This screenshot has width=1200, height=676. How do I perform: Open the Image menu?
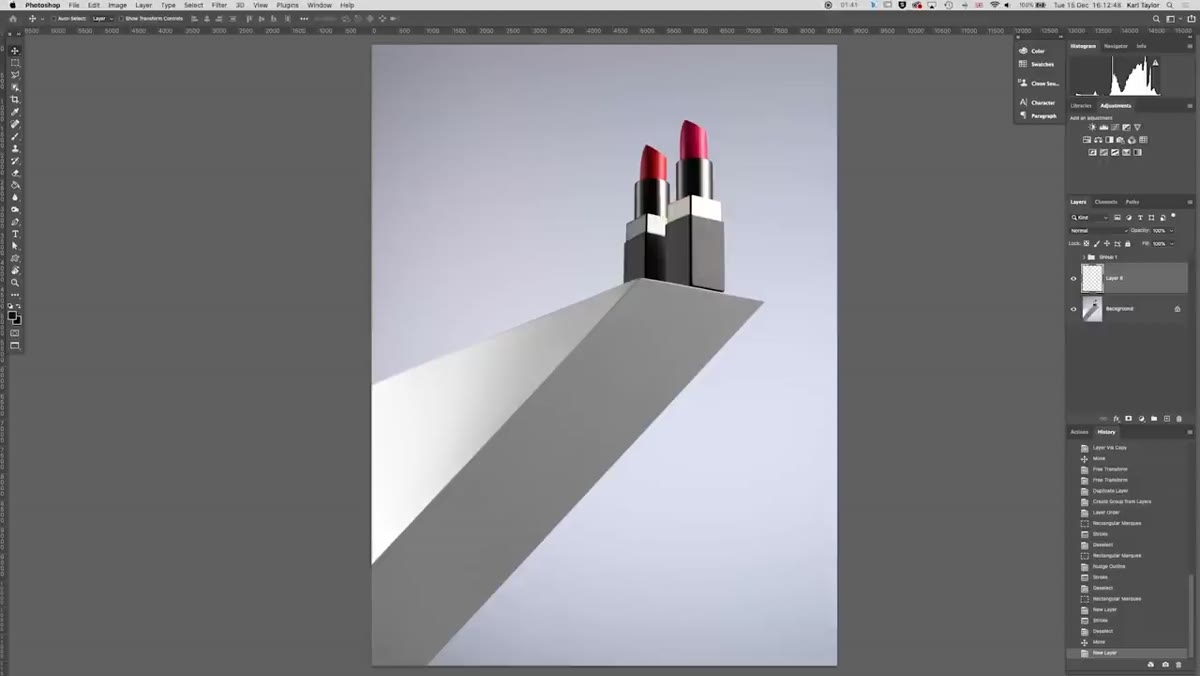(117, 5)
